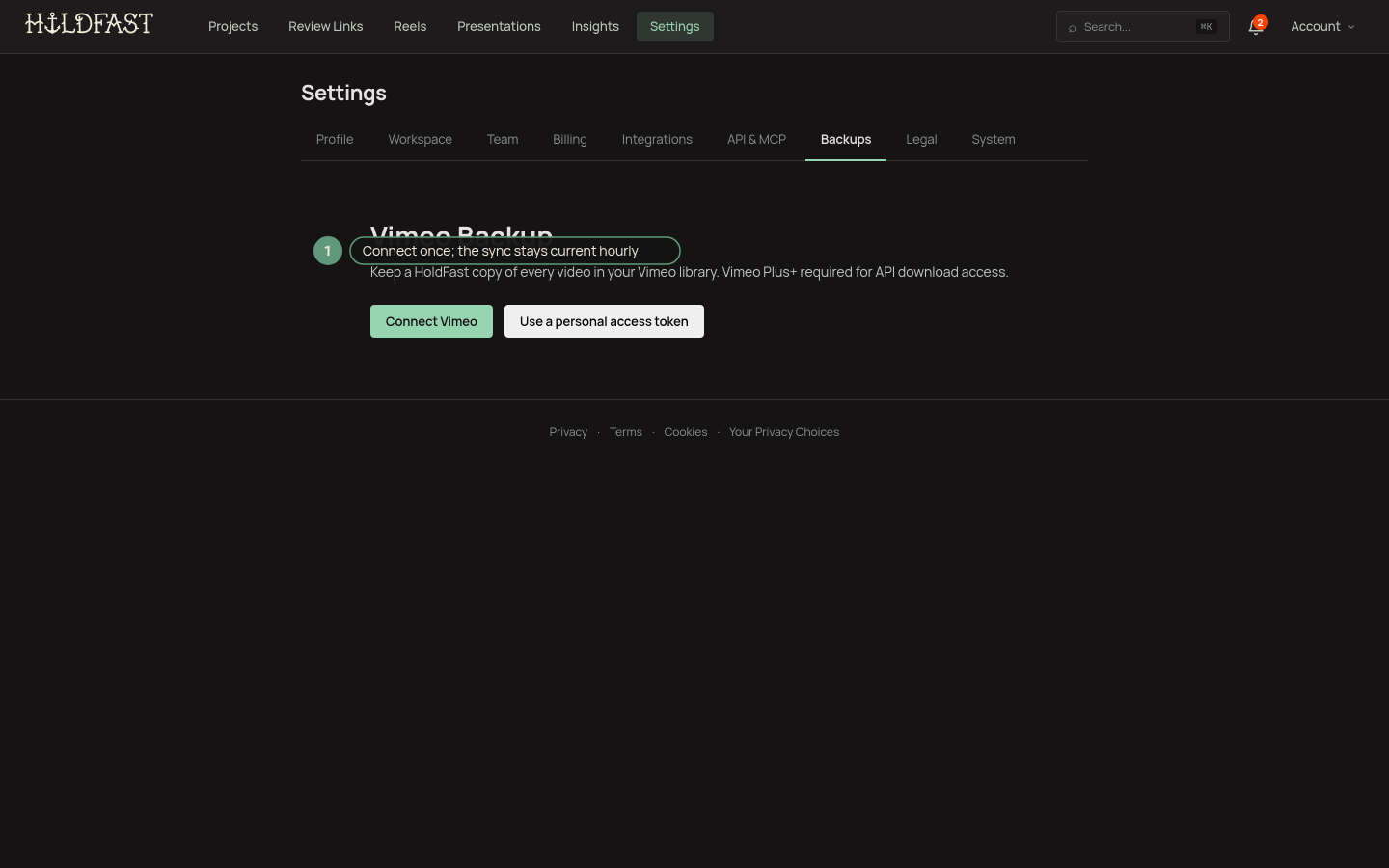
Task: Open the notifications bell
Action: coord(1255,27)
